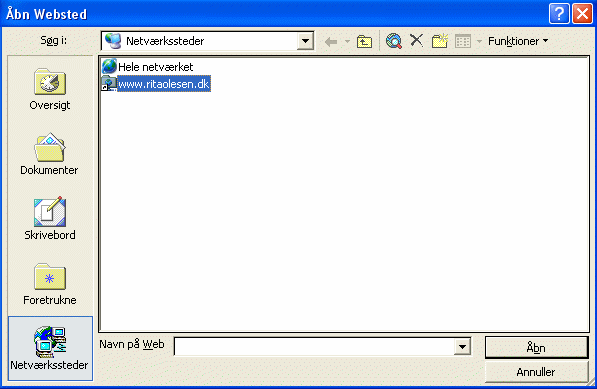The width and height of the screenshot is (597, 389).
Task: Go up one folder level
Action: 364,41
